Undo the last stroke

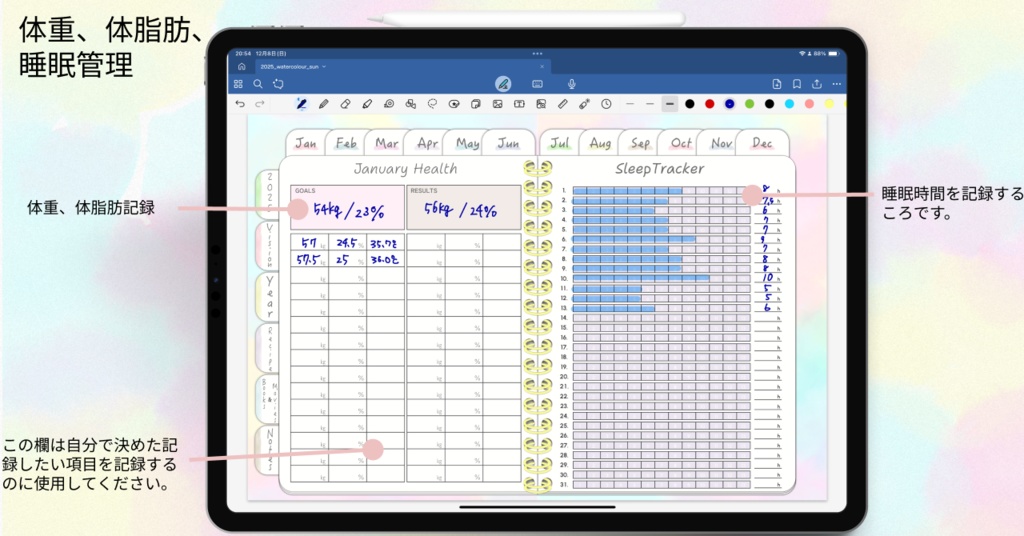pyautogui.click(x=240, y=104)
